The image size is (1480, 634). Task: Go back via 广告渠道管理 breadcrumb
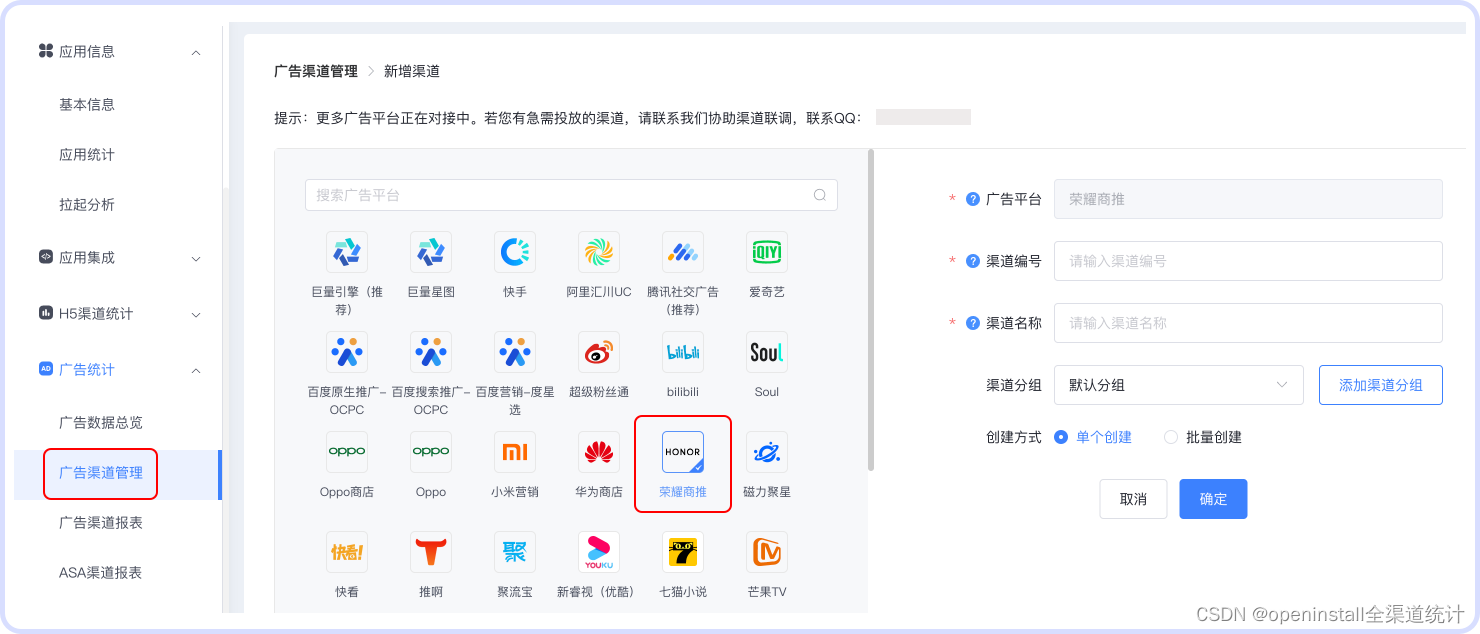[x=316, y=71]
